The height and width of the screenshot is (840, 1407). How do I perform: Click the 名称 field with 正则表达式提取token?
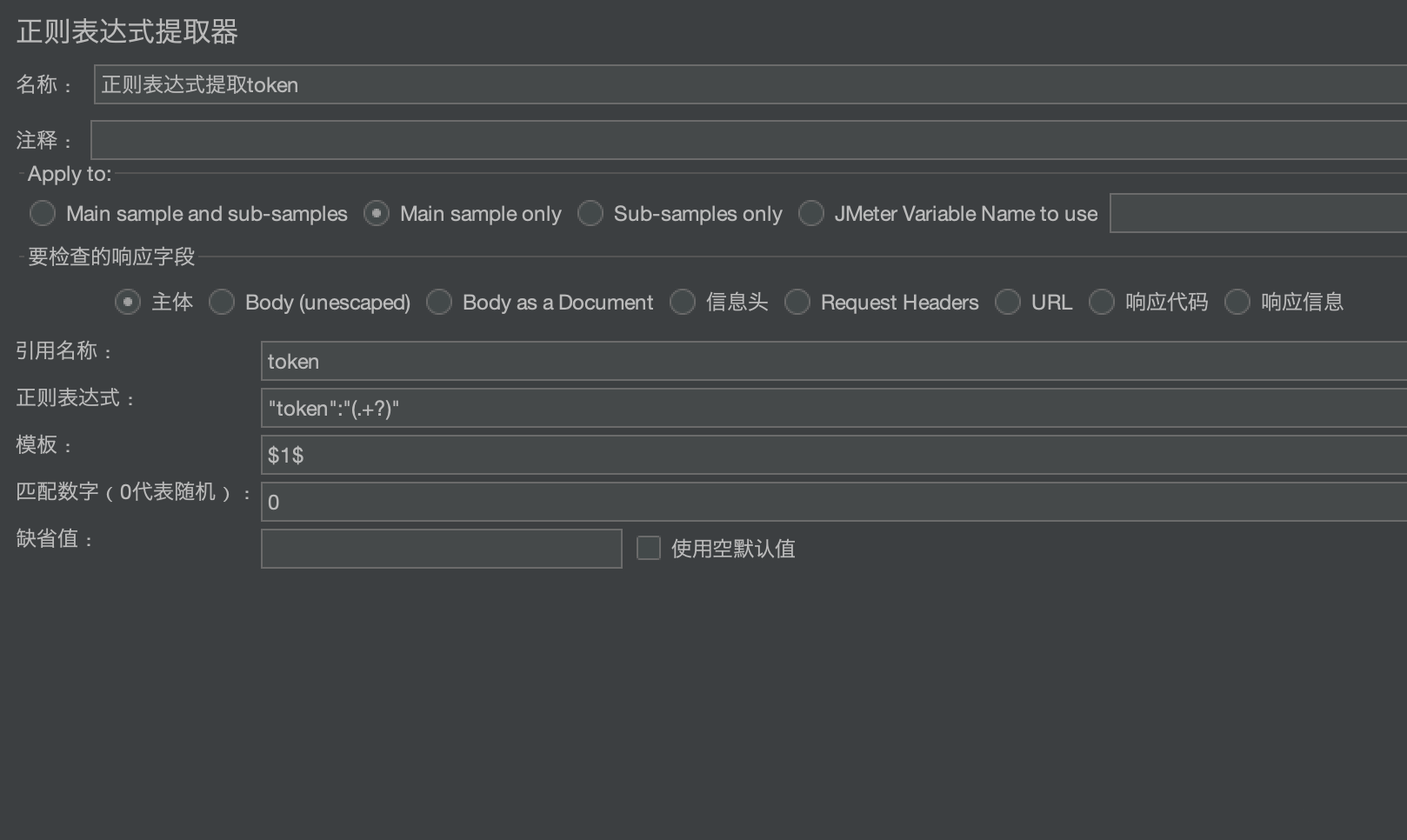pos(750,84)
